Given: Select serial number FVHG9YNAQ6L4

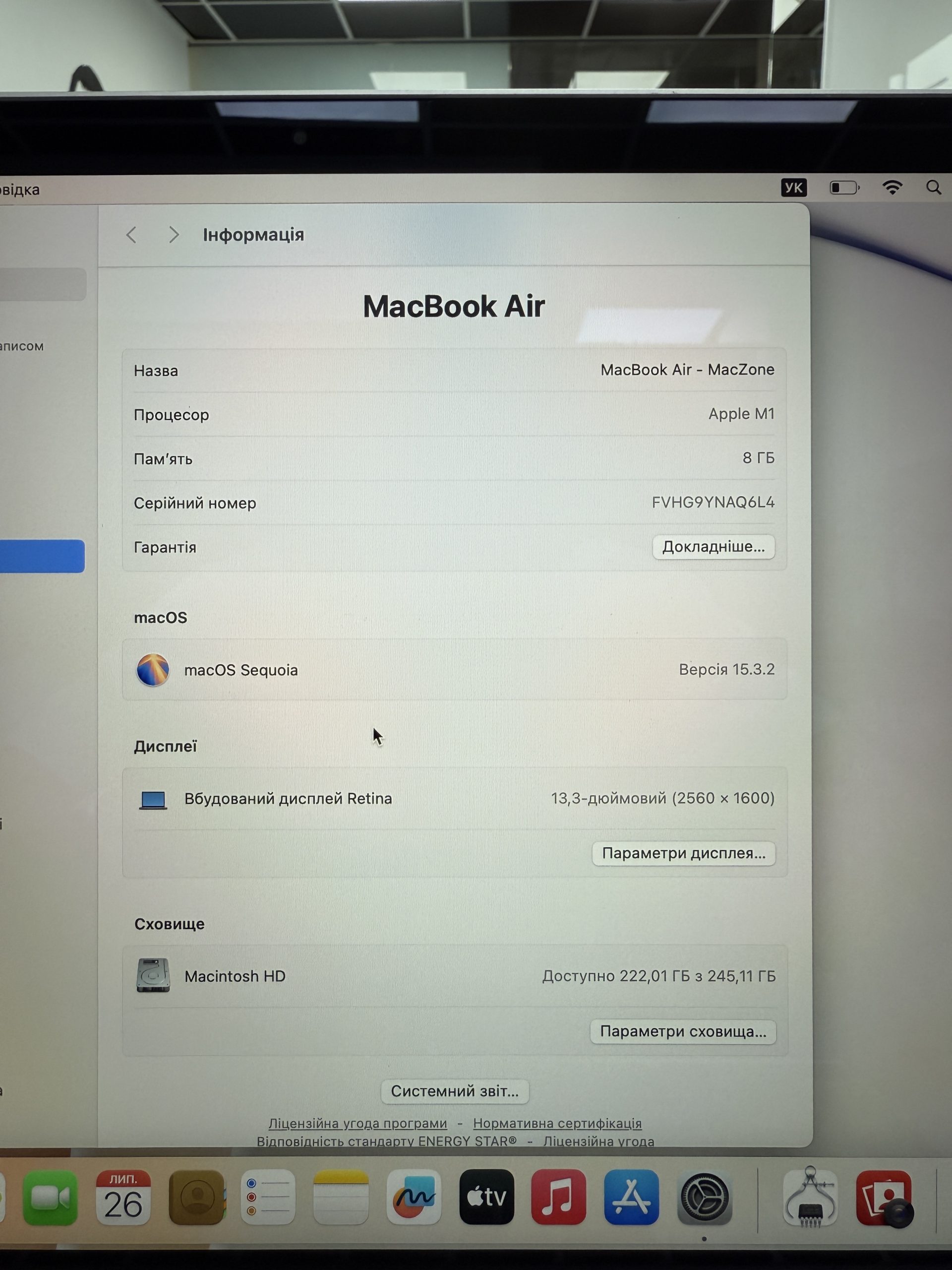Looking at the screenshot, I should click(x=713, y=503).
